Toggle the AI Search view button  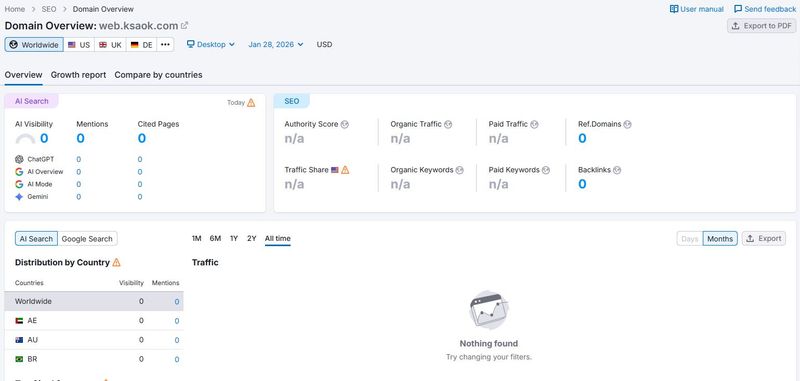36,239
